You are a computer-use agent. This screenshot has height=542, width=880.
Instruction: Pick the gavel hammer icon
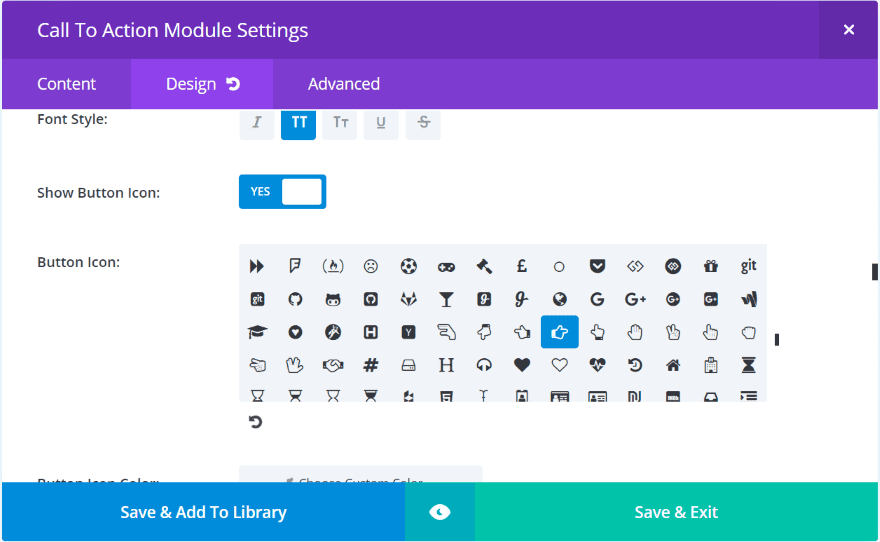point(484,266)
